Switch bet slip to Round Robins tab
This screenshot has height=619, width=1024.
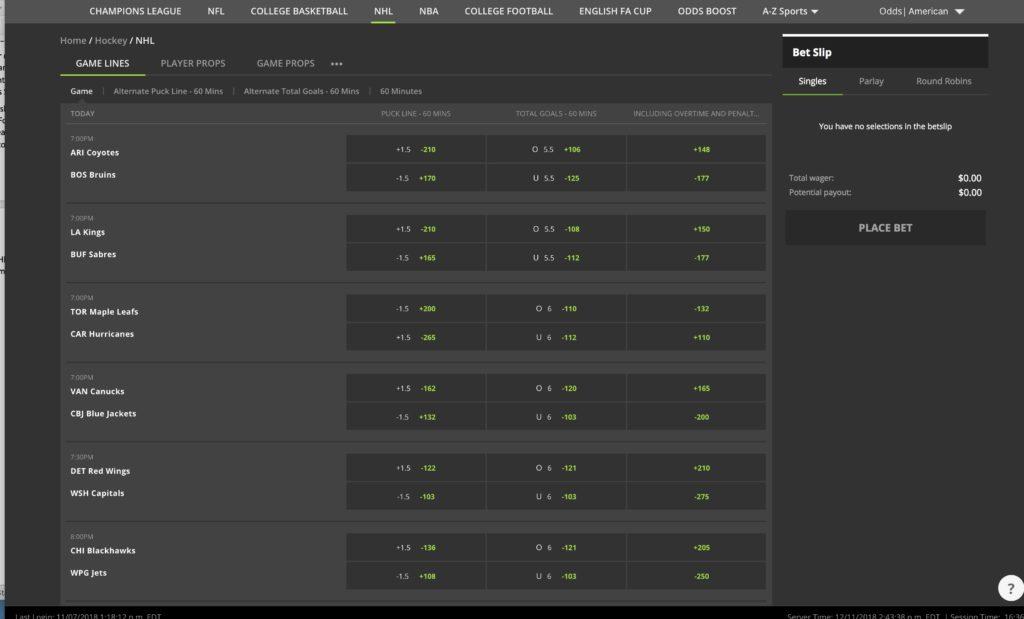click(944, 81)
